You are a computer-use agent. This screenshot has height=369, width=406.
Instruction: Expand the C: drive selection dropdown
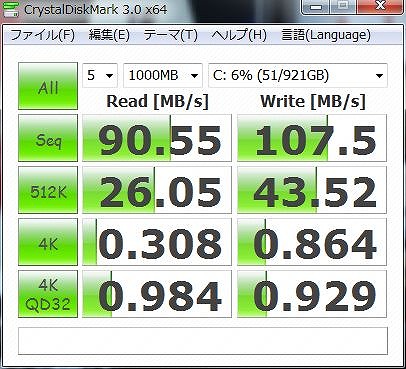[x=298, y=75]
